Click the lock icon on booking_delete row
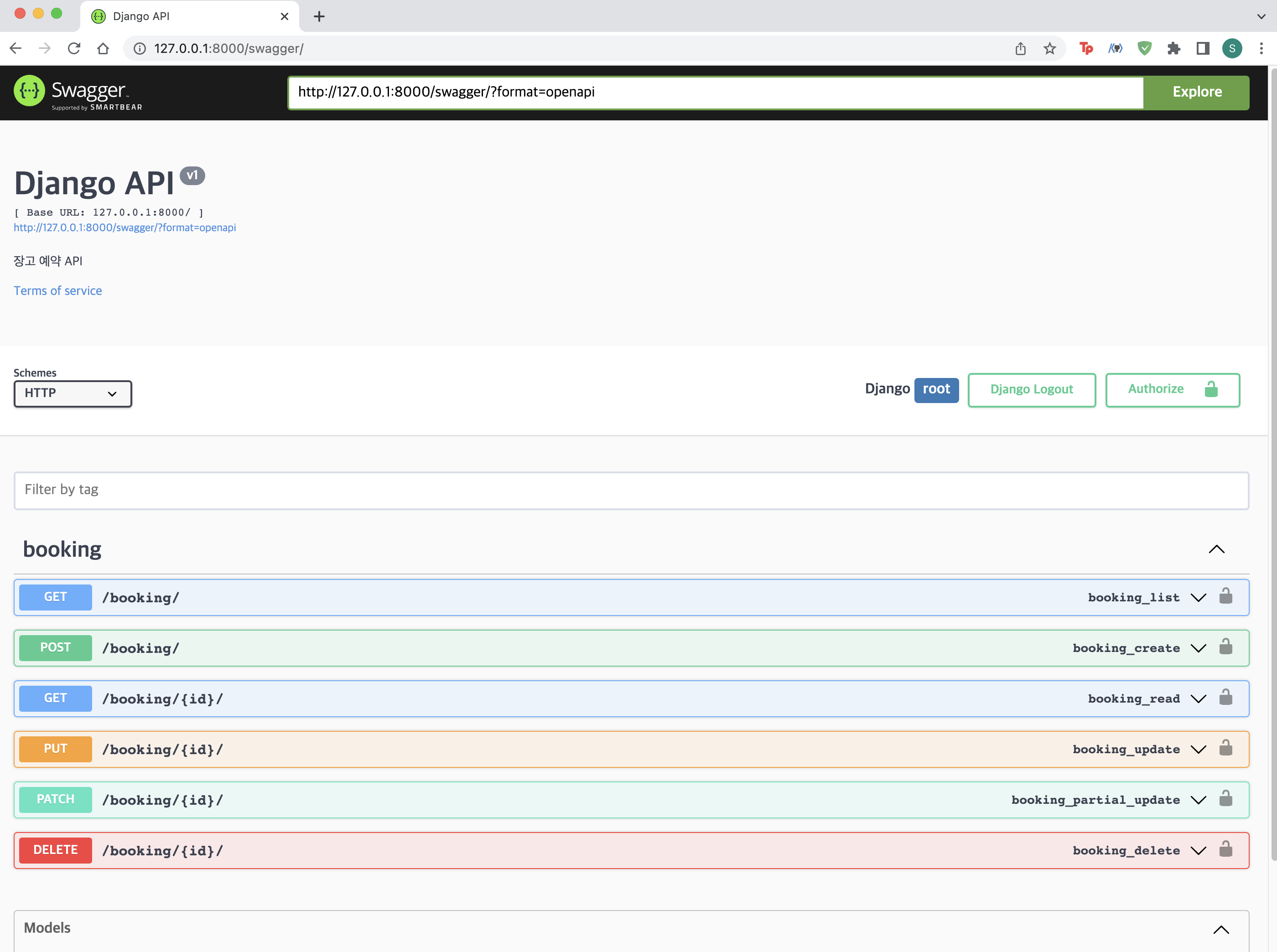This screenshot has height=952, width=1277. [1225, 849]
